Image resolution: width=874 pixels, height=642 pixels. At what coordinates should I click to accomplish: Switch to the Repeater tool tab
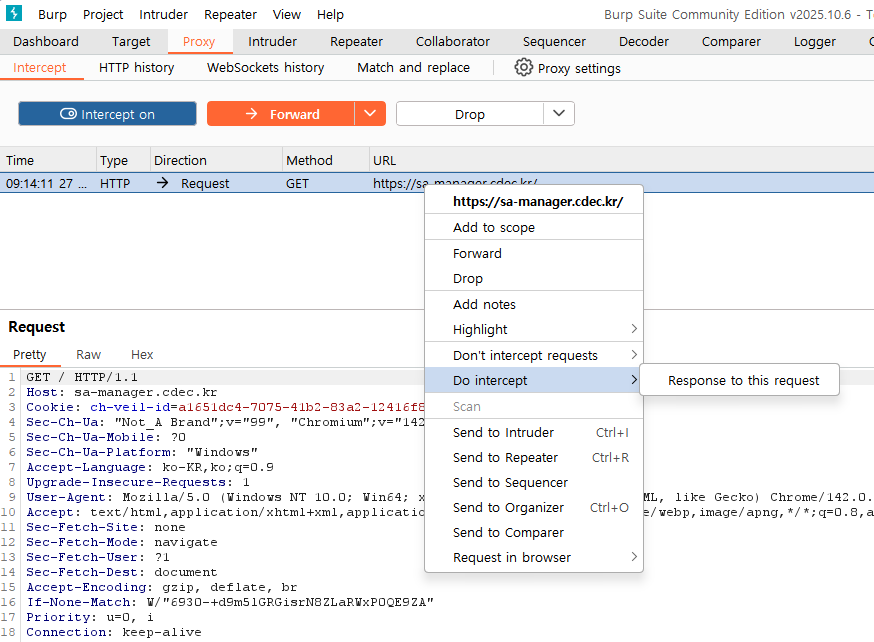tap(356, 42)
